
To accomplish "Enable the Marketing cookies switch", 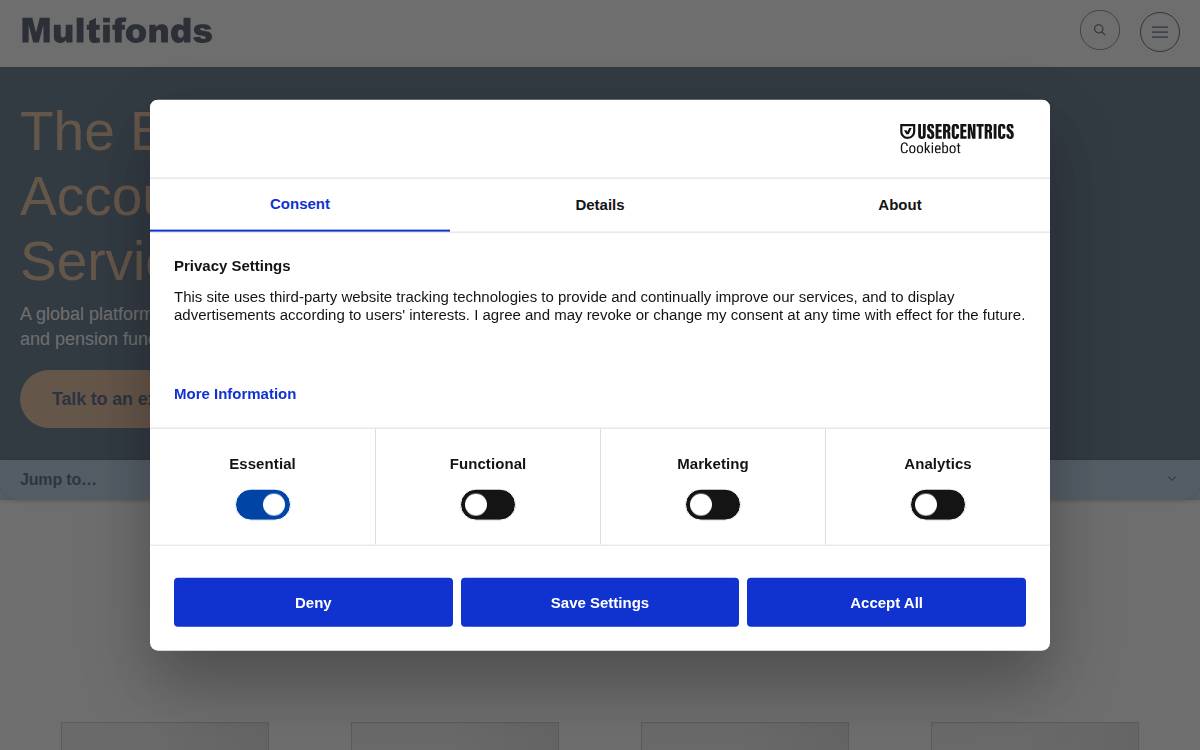I will click(713, 505).
